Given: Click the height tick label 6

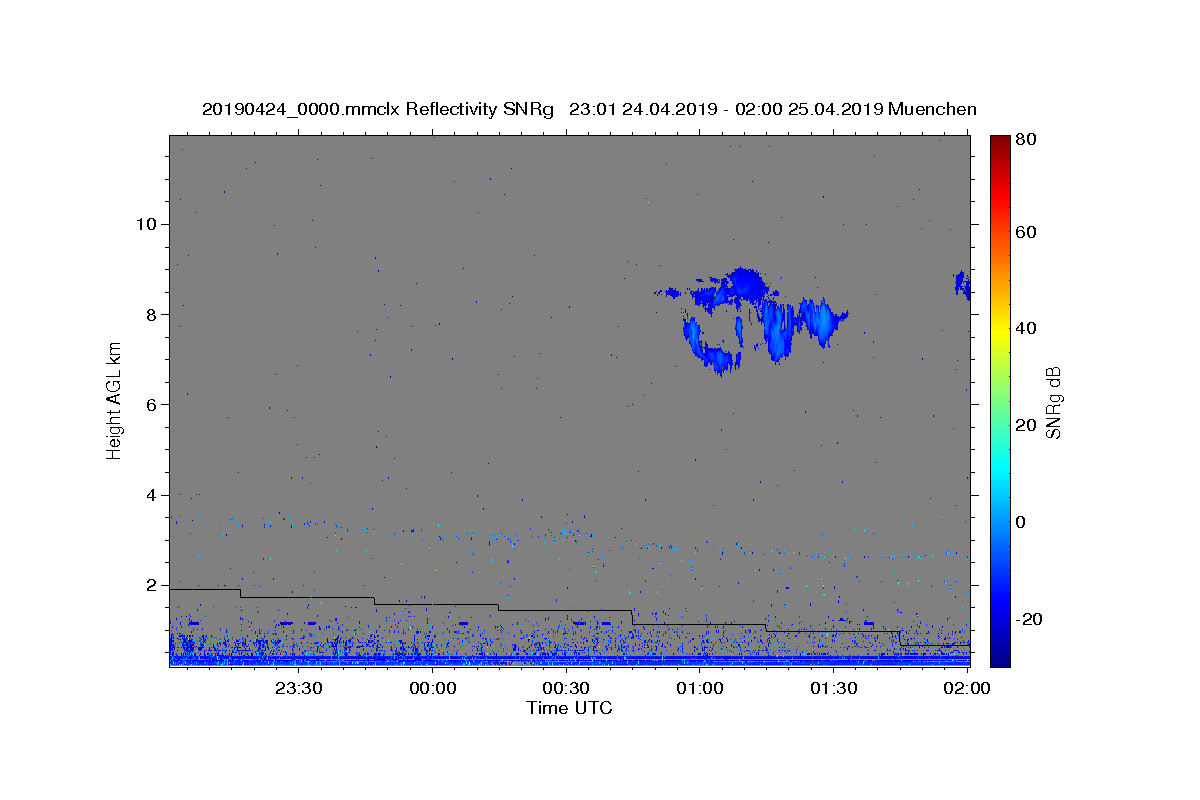Looking at the screenshot, I should point(152,405).
